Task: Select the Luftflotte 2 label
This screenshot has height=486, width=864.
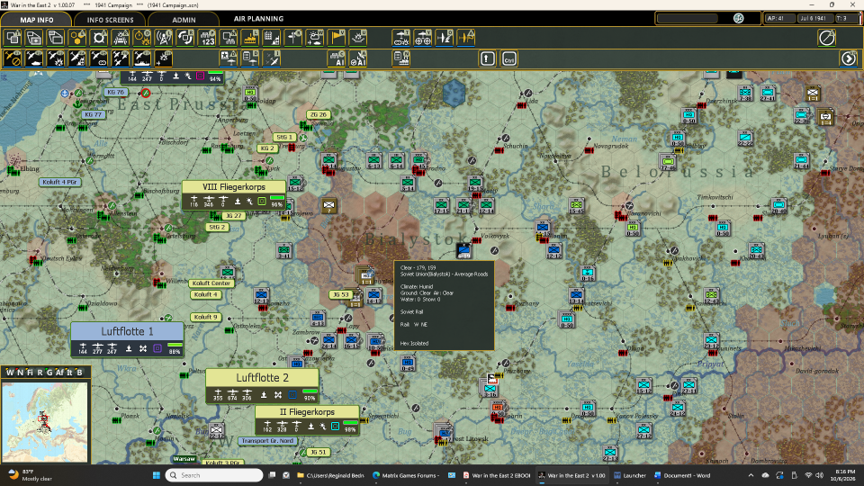Action: 262,377
